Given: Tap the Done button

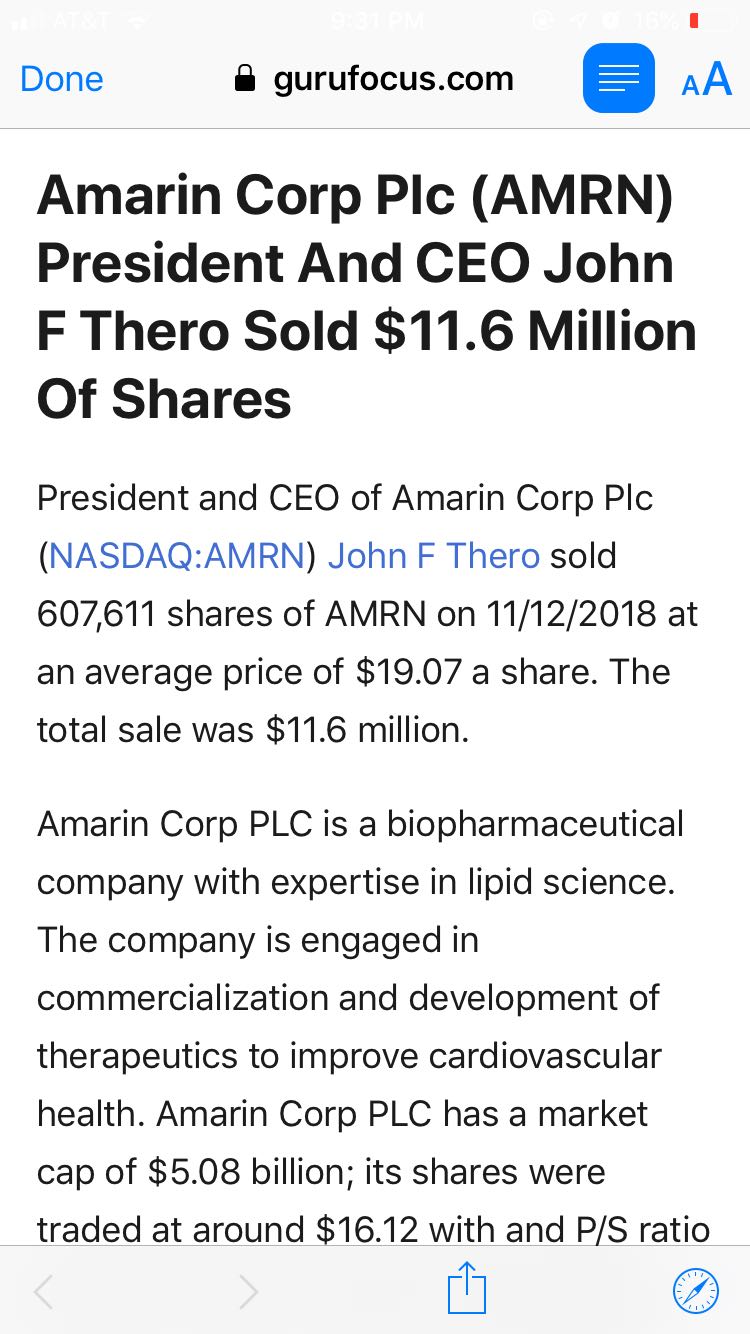Looking at the screenshot, I should point(62,79).
